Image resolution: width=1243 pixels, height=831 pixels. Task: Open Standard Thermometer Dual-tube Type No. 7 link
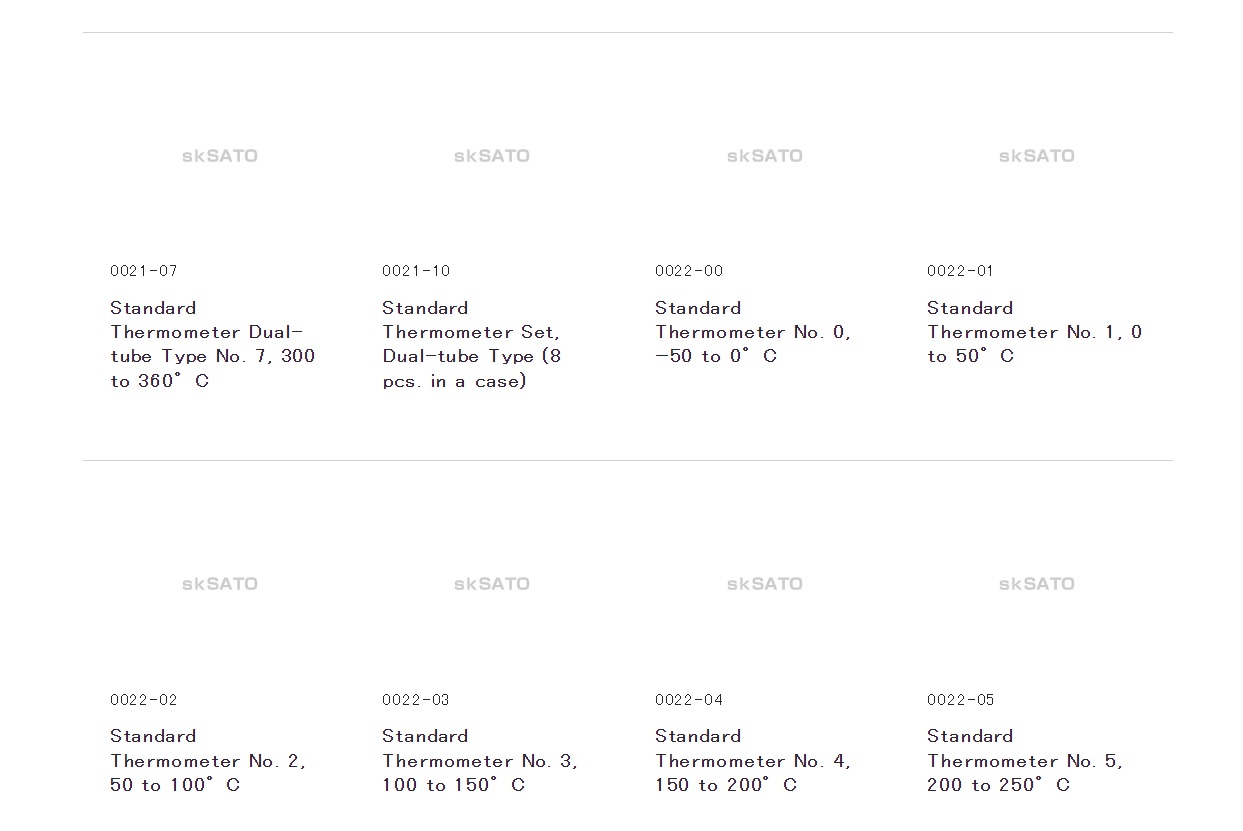[212, 344]
